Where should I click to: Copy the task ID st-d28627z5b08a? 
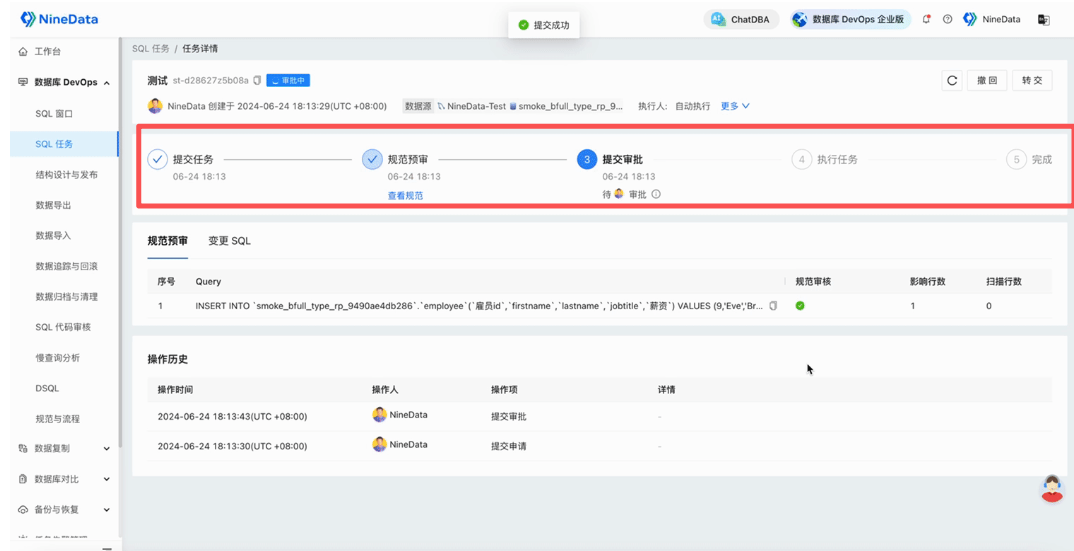258,80
